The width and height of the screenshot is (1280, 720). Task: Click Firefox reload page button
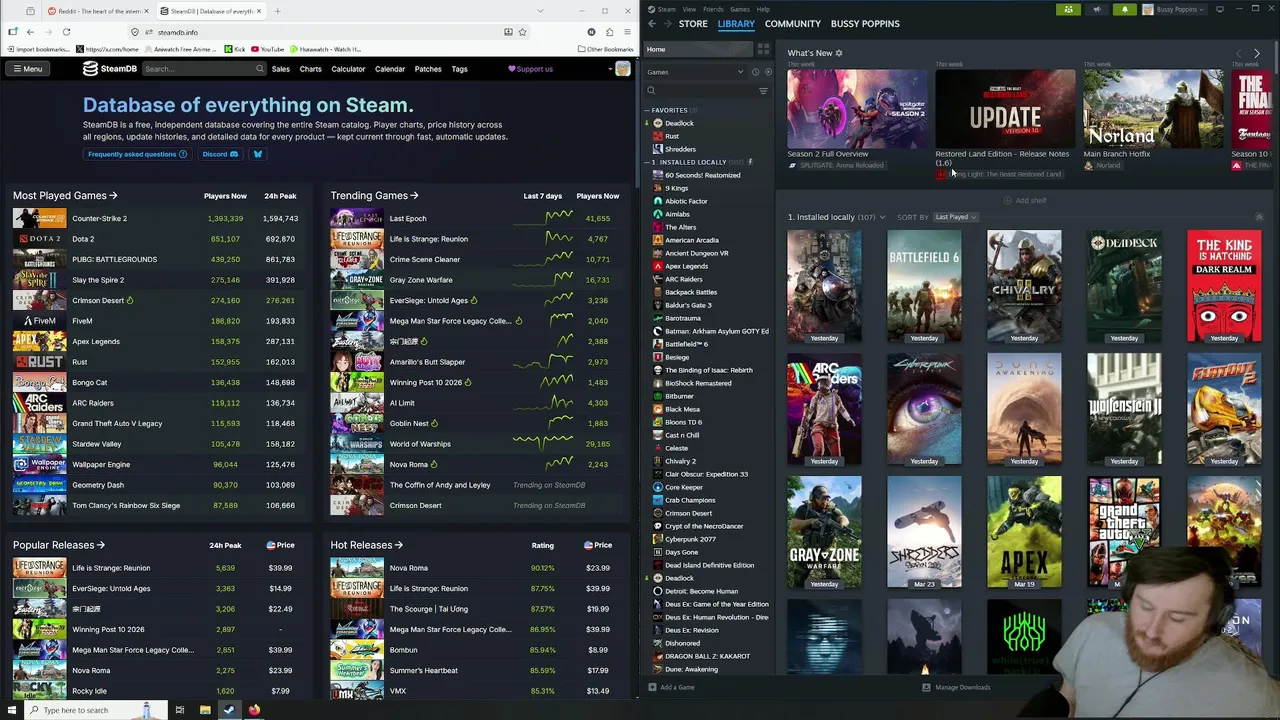click(66, 32)
